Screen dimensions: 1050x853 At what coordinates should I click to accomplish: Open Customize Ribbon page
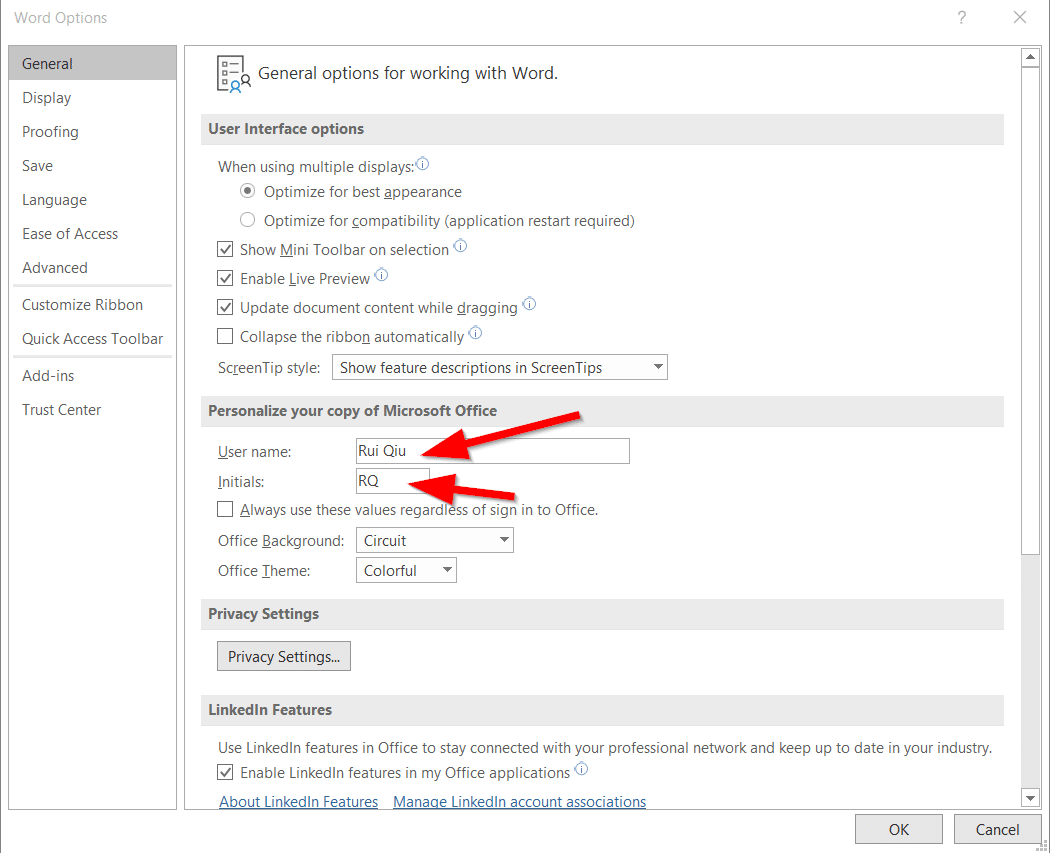point(92,305)
